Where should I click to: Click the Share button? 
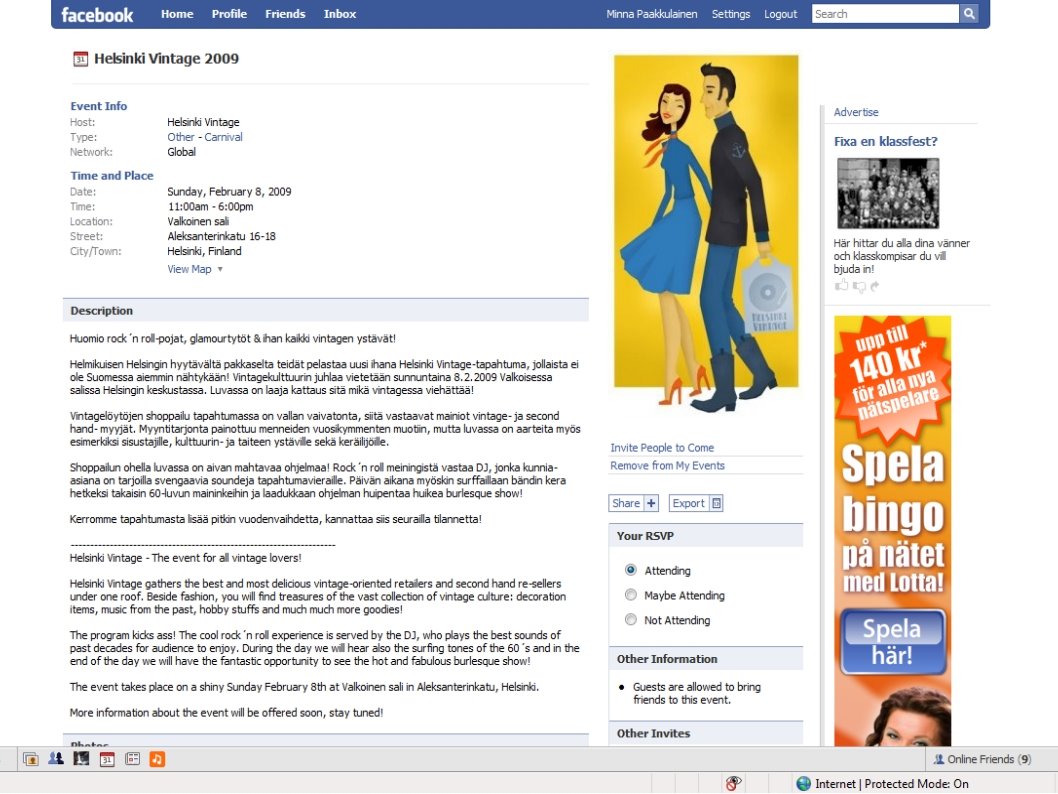[634, 503]
